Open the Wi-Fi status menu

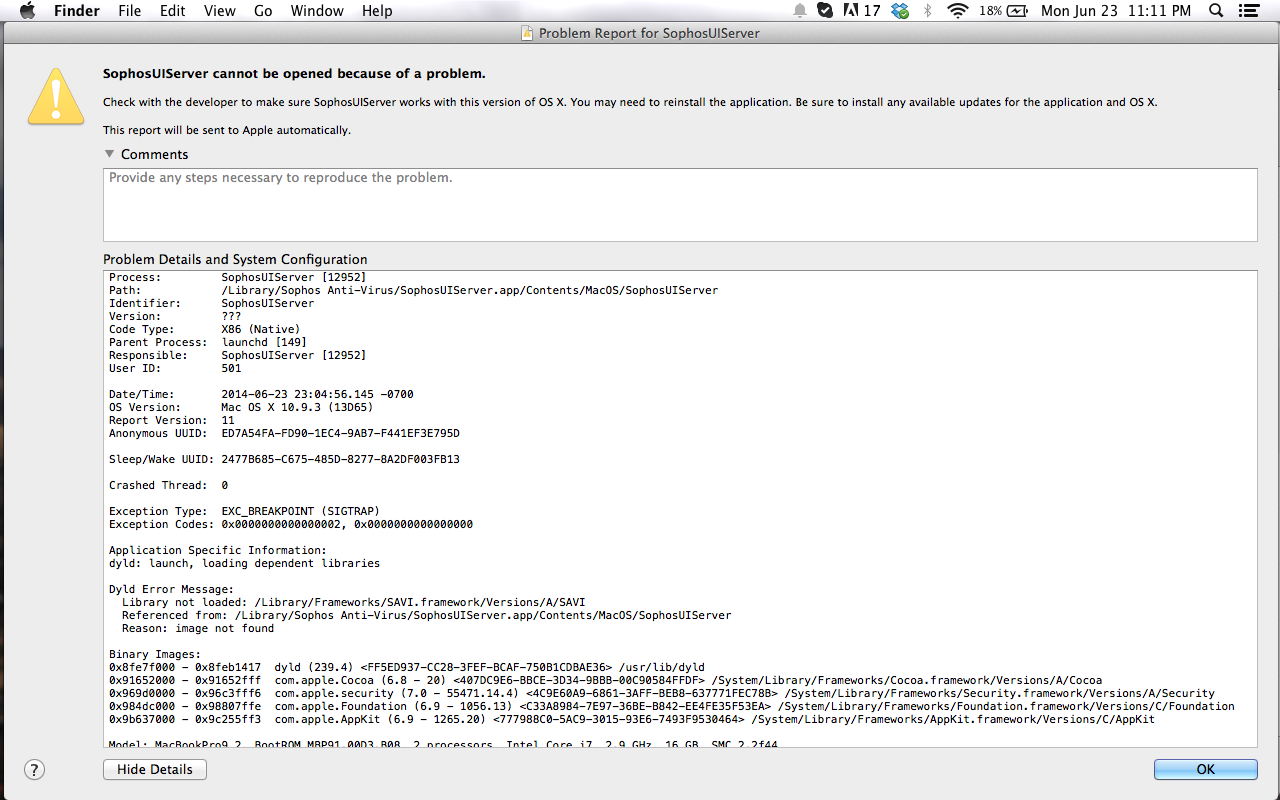958,11
